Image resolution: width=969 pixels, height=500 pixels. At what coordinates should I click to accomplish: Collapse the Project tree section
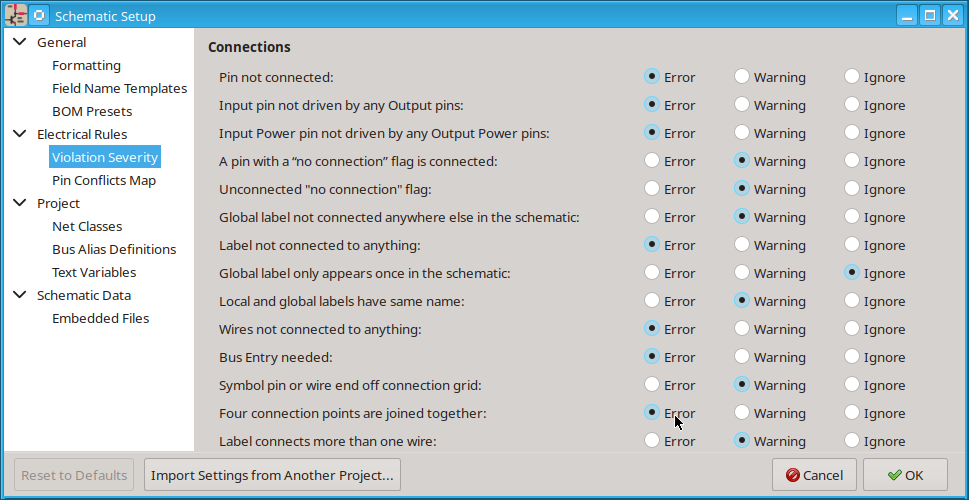pos(19,203)
